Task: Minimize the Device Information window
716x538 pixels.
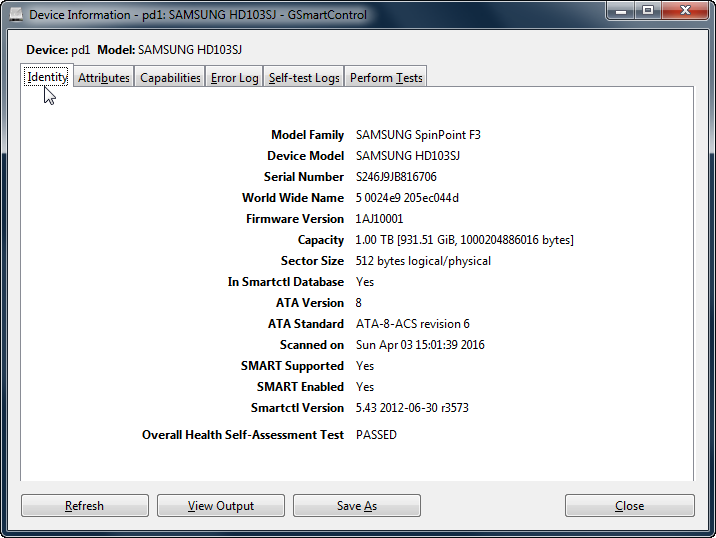Action: 621,11
